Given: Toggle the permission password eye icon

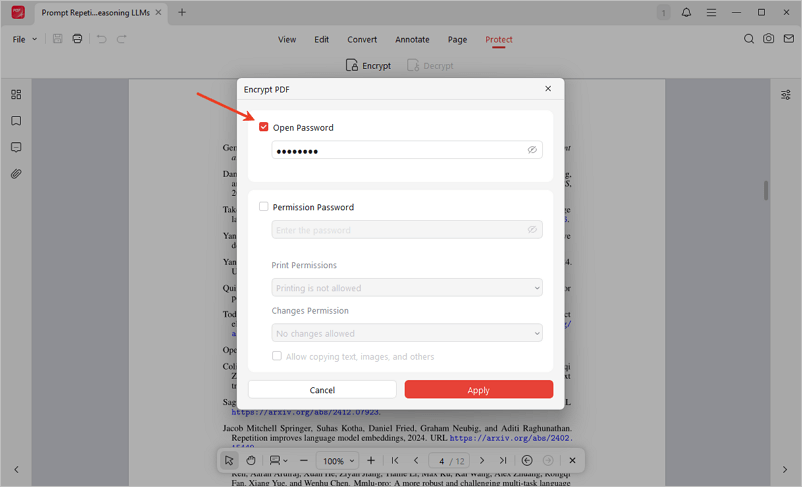Looking at the screenshot, I should tap(532, 230).
